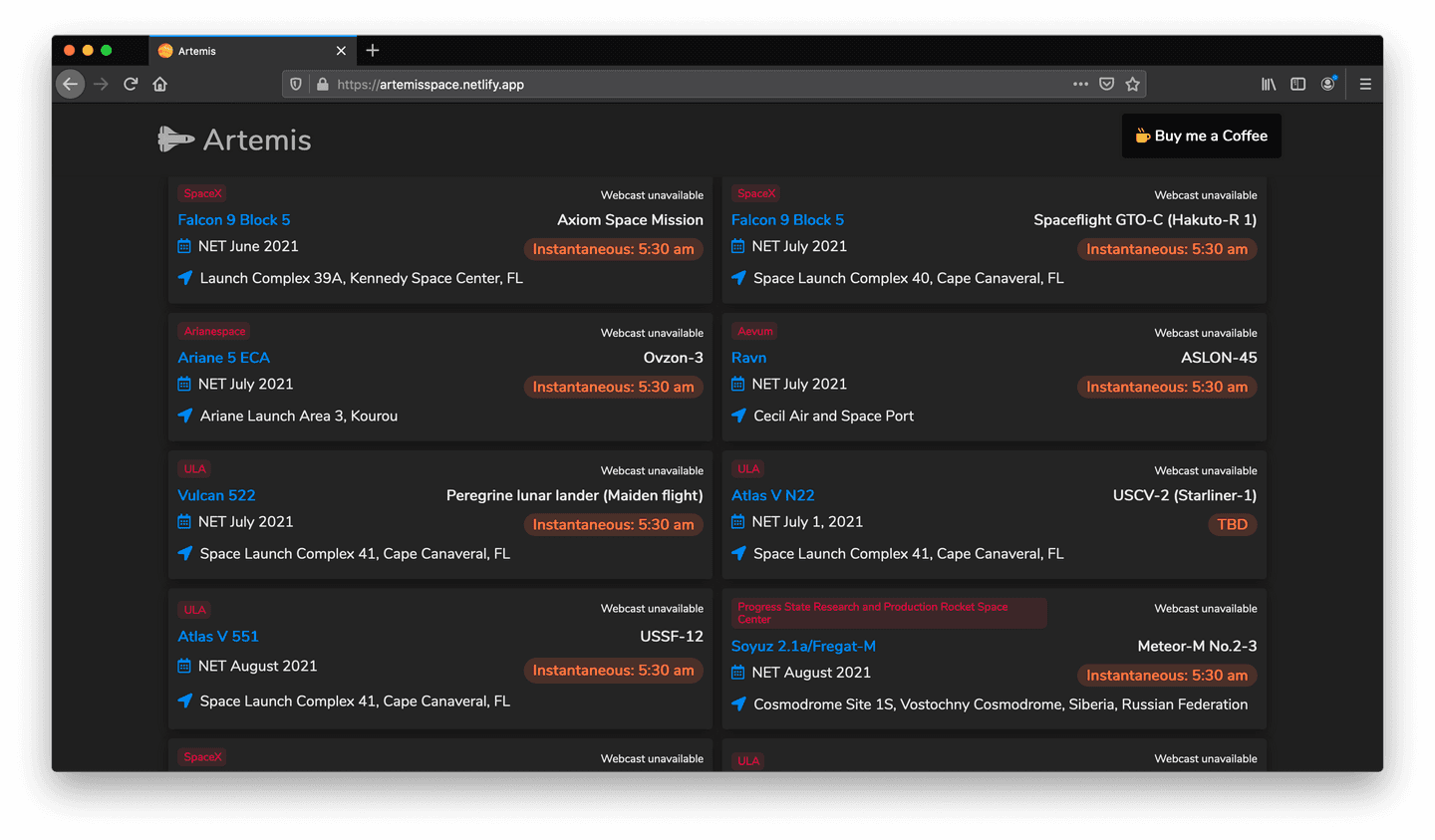Screen dimensions: 1435x840
Task: Click the ULA tag on Vulcan 522 card
Action: [x=194, y=468]
